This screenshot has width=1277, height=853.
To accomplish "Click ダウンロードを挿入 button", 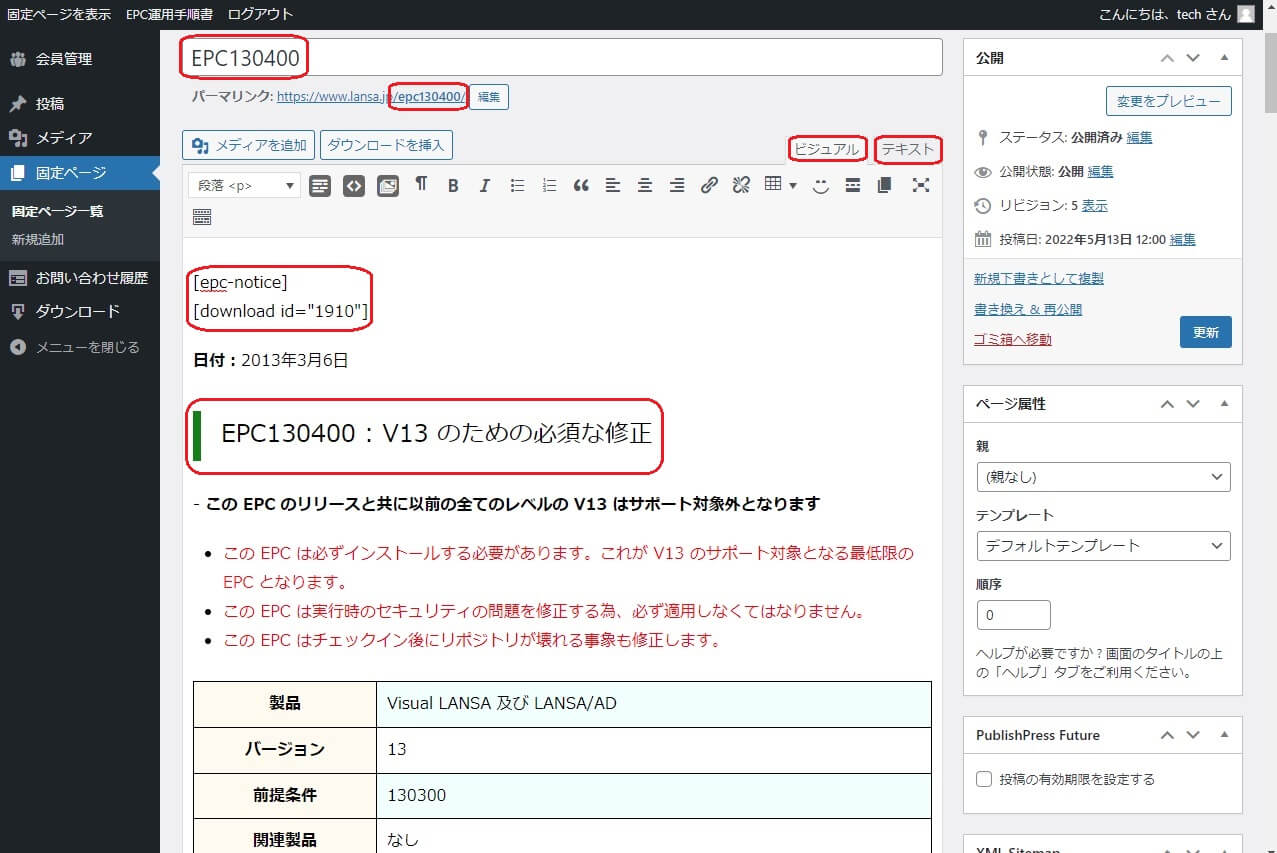I will coord(386,145).
